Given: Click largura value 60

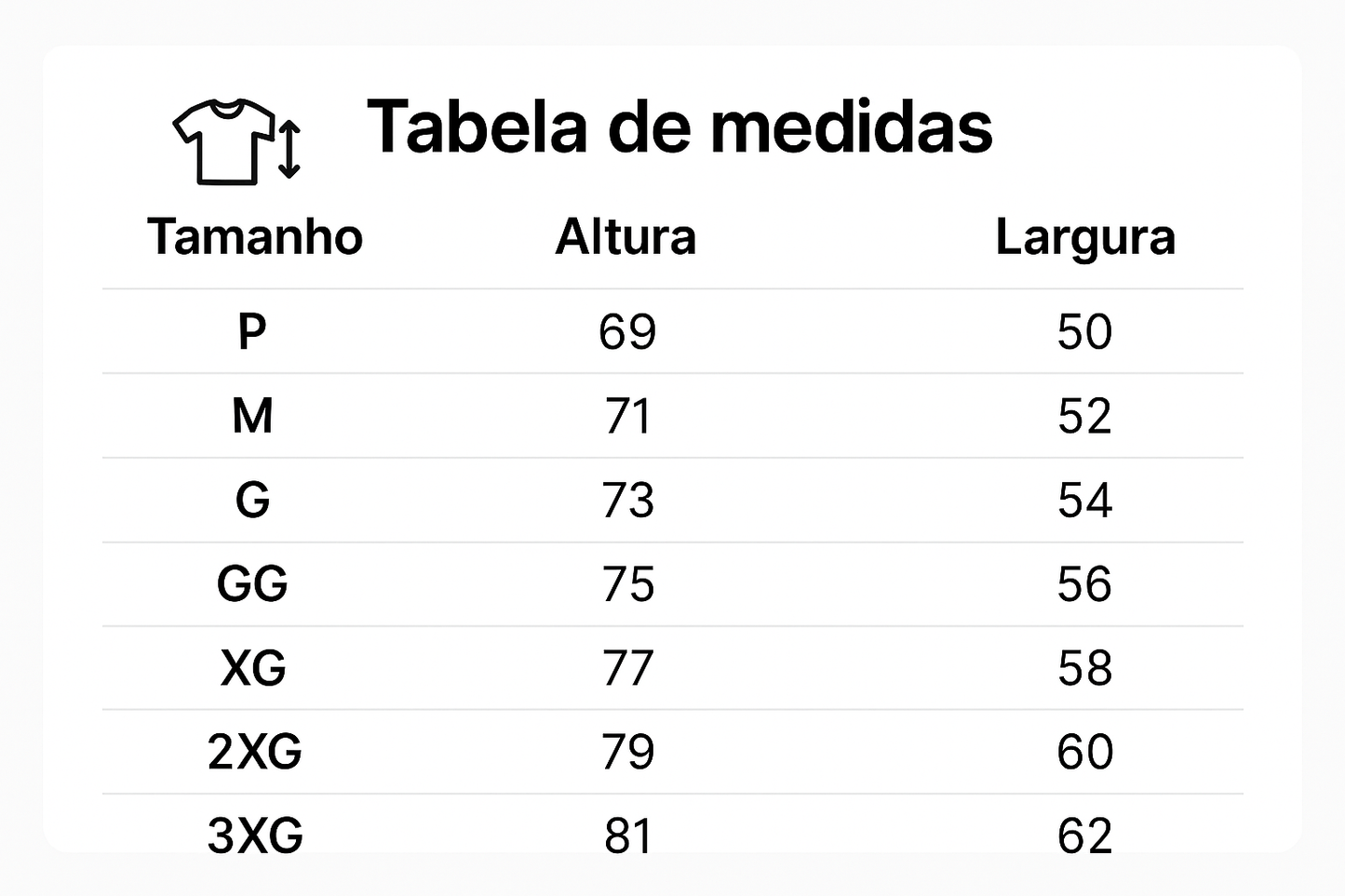Looking at the screenshot, I should (1084, 752).
